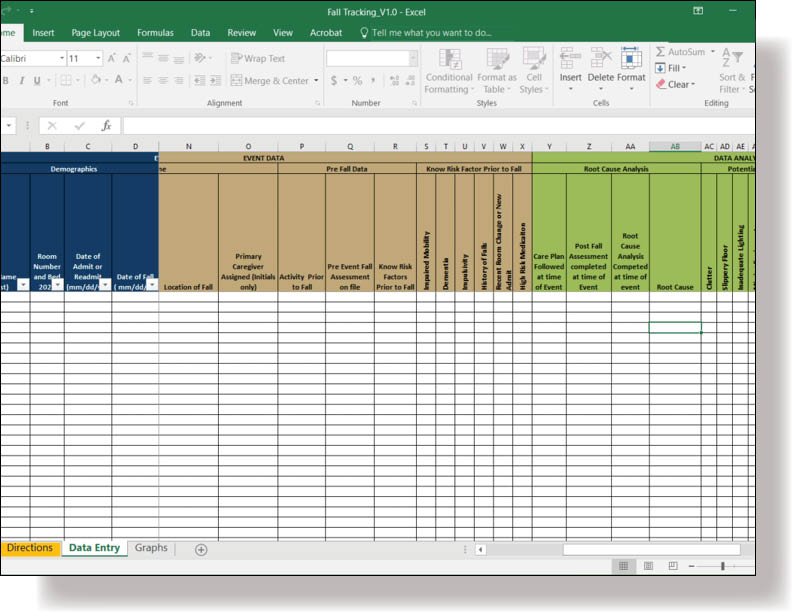Switch to Directions sheet tab
The width and height of the screenshot is (792, 612).
30,548
